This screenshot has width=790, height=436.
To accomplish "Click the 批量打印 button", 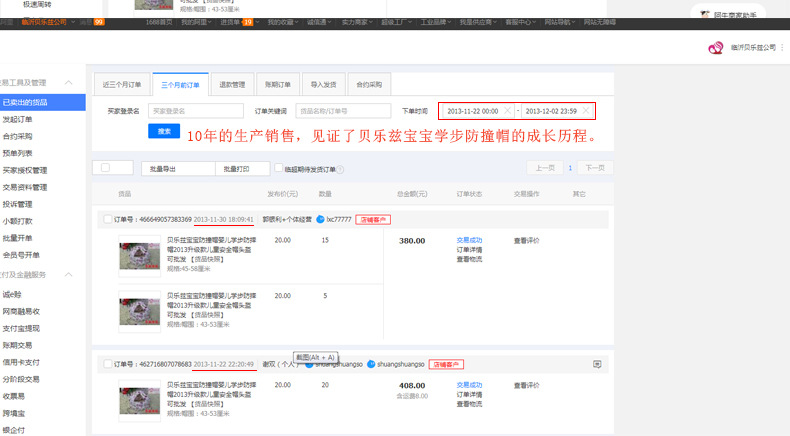I will tap(243, 169).
